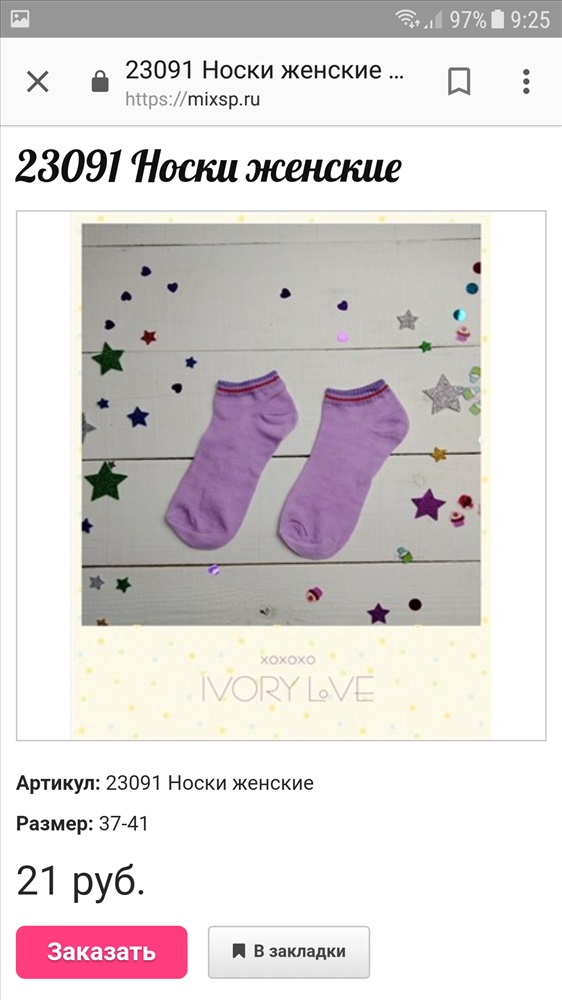Tap the Wi-Fi status icon
562x1000 pixels.
[x=407, y=19]
